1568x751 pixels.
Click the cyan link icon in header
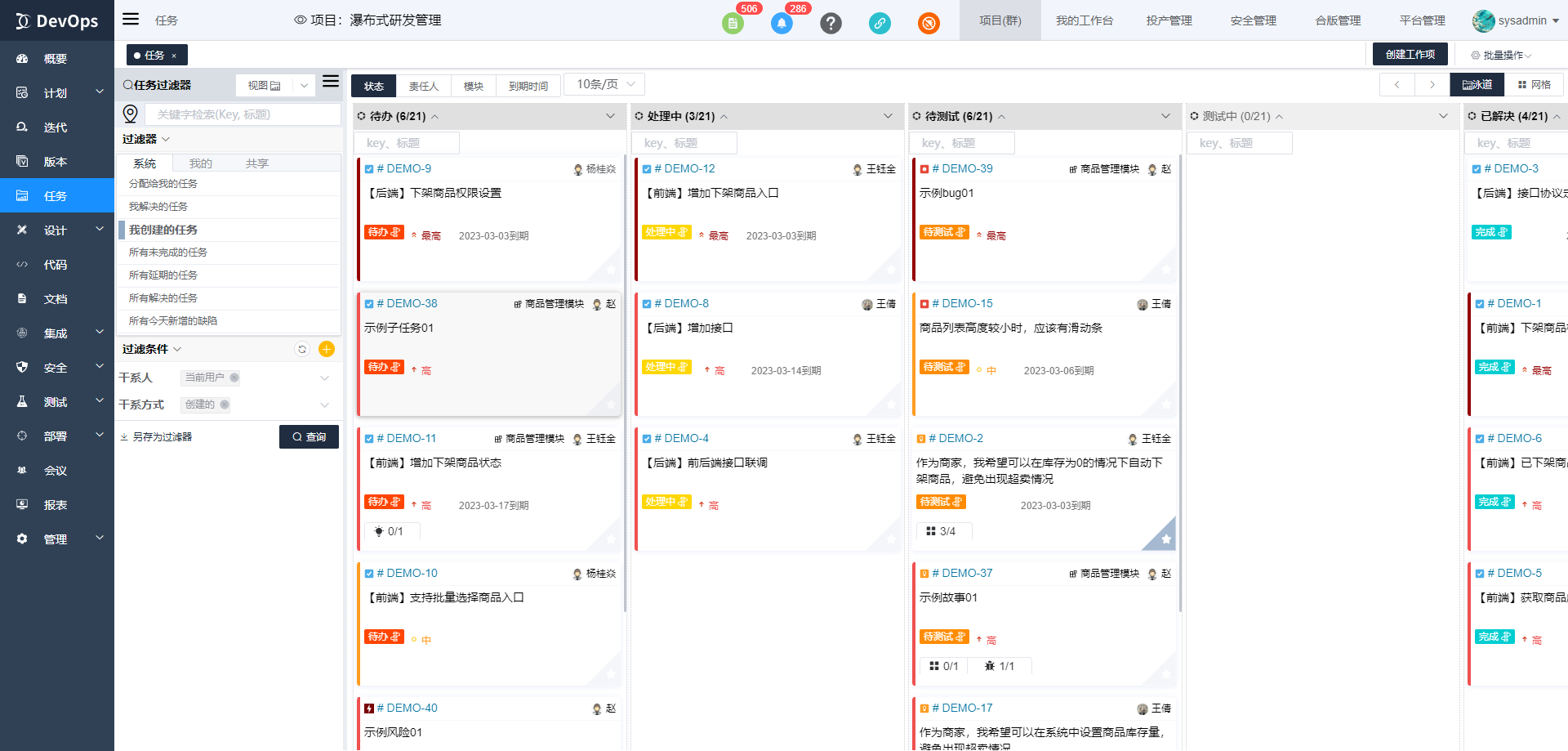pyautogui.click(x=880, y=23)
